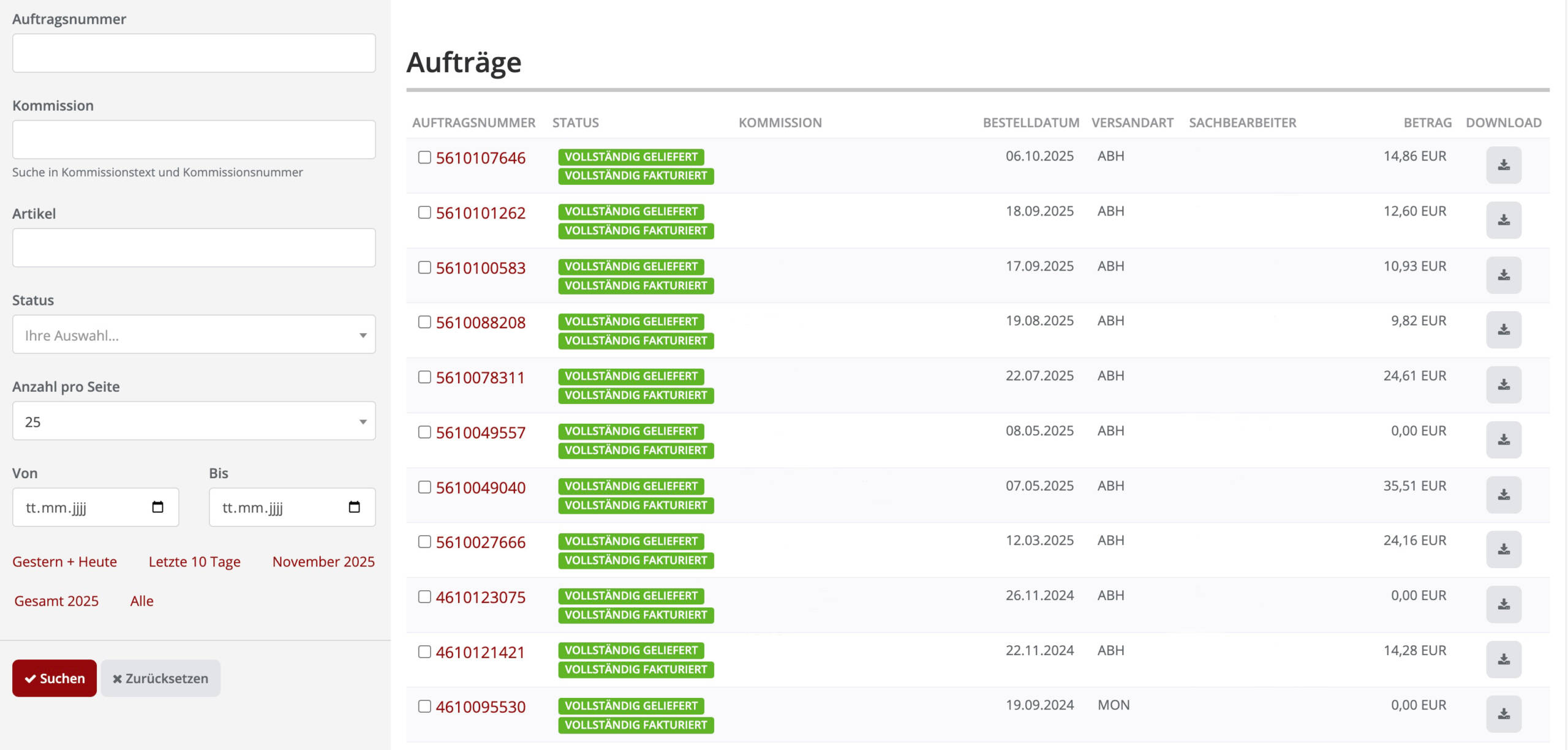Open the Status dropdown
This screenshot has height=750, width=1568.
(194, 335)
